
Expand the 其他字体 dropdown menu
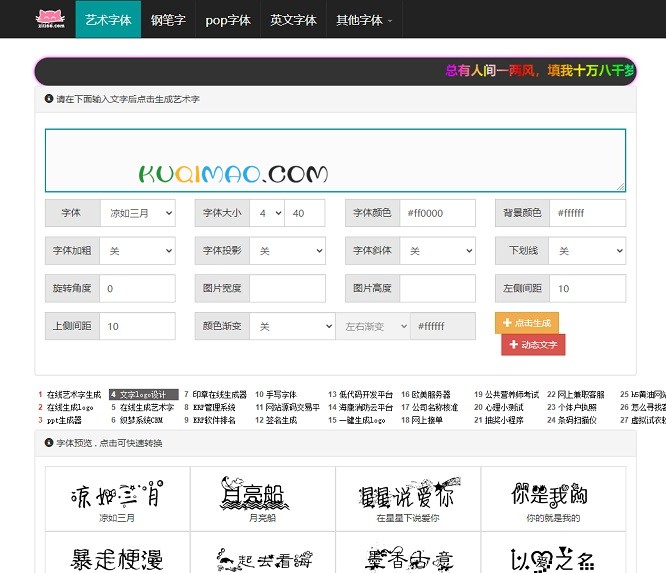tap(364, 20)
